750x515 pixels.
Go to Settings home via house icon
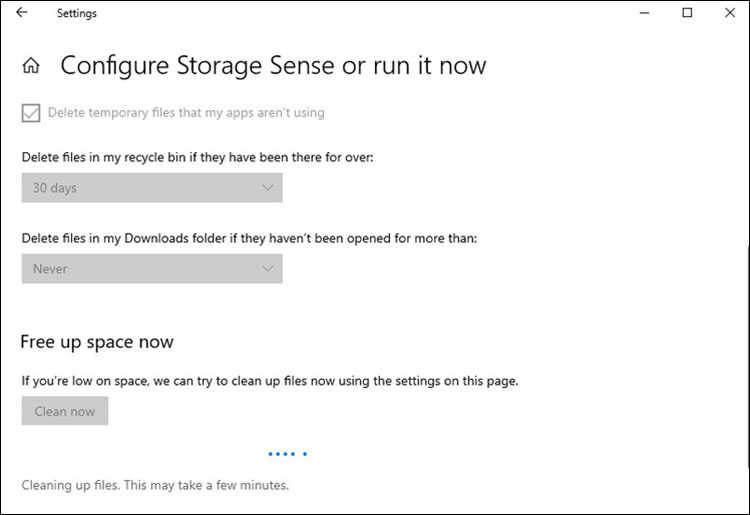(x=32, y=67)
